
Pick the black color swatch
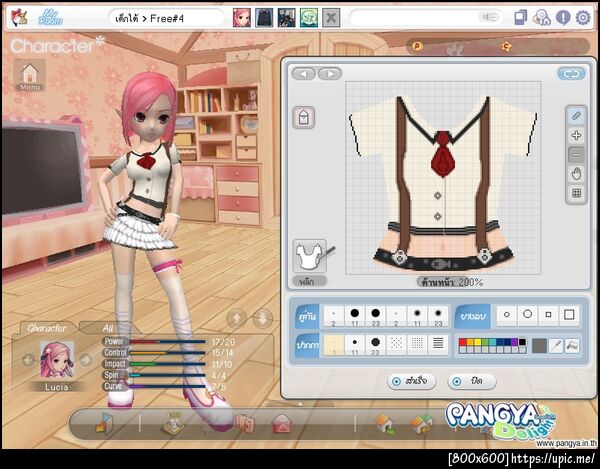click(522, 342)
